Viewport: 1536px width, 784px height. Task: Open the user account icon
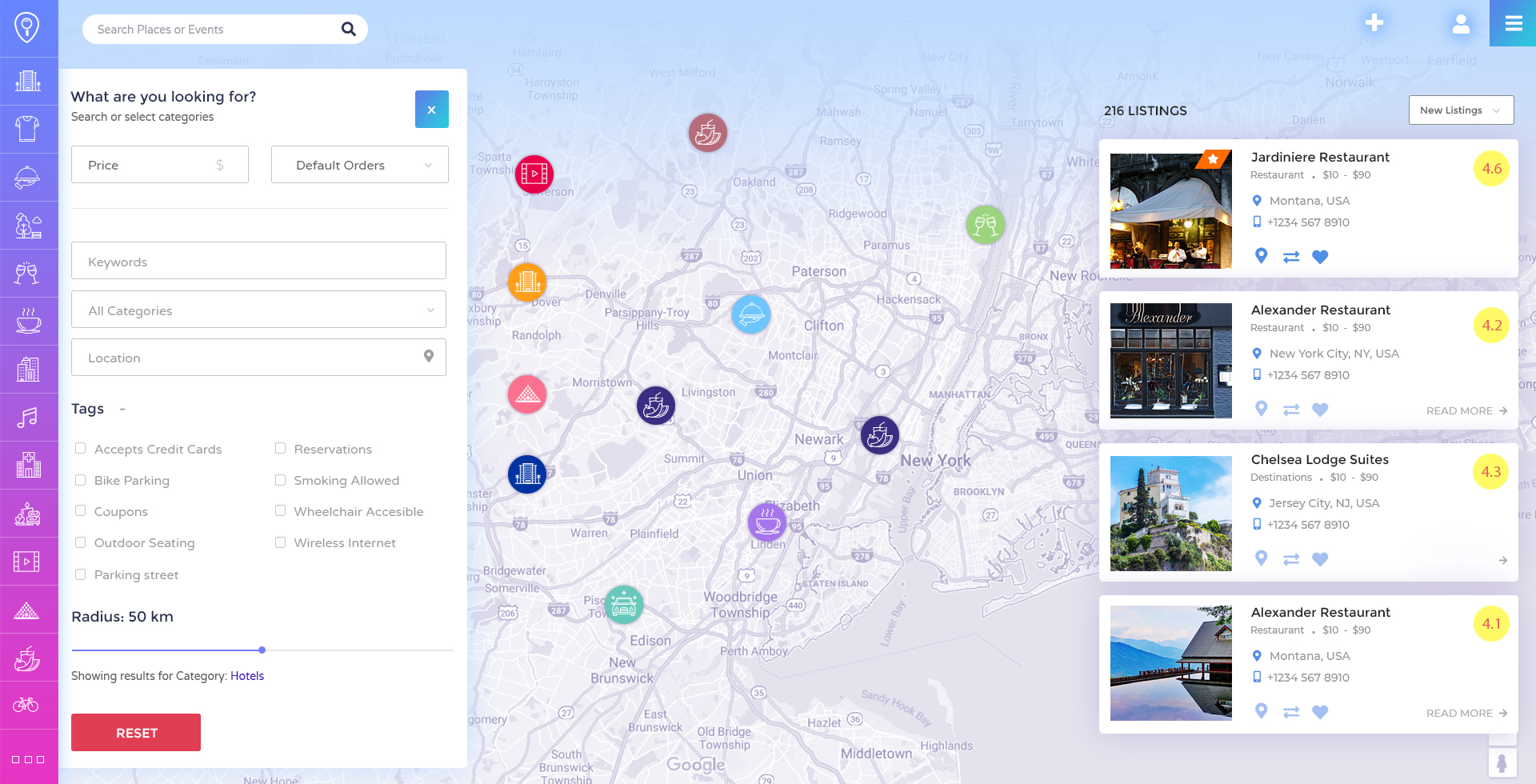pos(1461,24)
